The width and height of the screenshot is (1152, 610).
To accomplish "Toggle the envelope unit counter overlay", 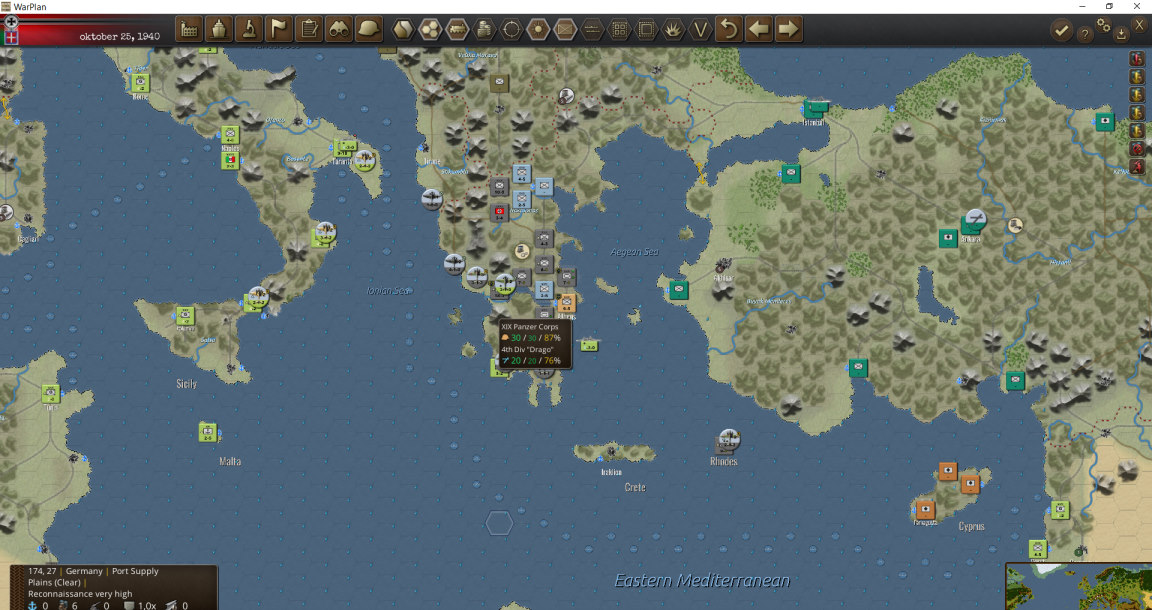I will tap(565, 29).
